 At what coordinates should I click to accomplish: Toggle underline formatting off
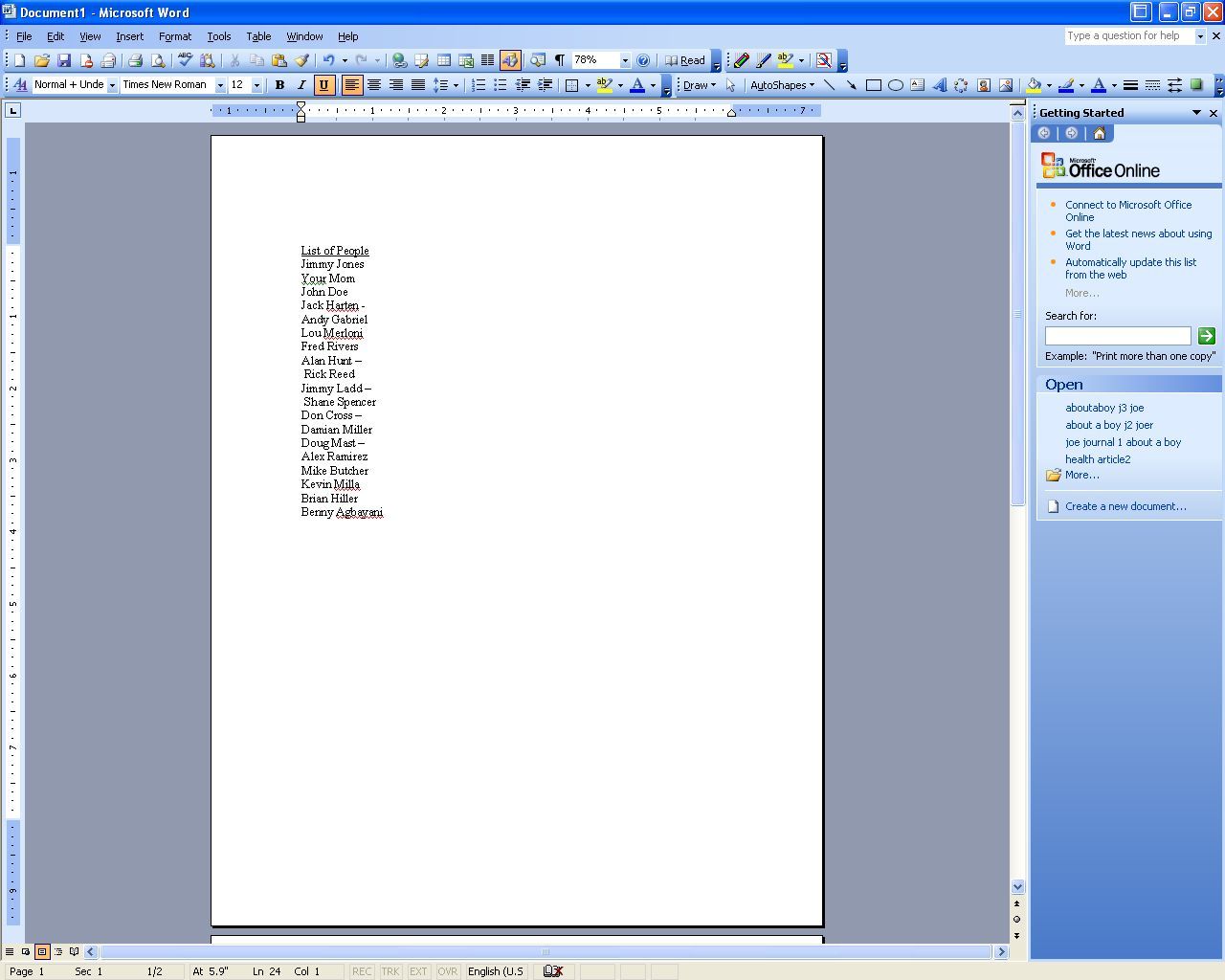click(324, 85)
